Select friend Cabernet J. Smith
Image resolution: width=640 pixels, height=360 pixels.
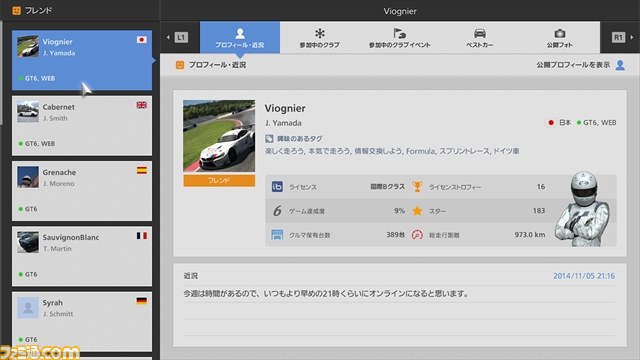pyautogui.click(x=82, y=125)
